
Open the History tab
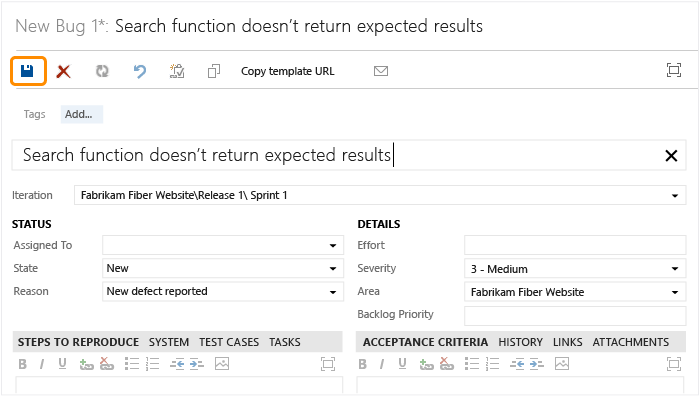pos(521,342)
